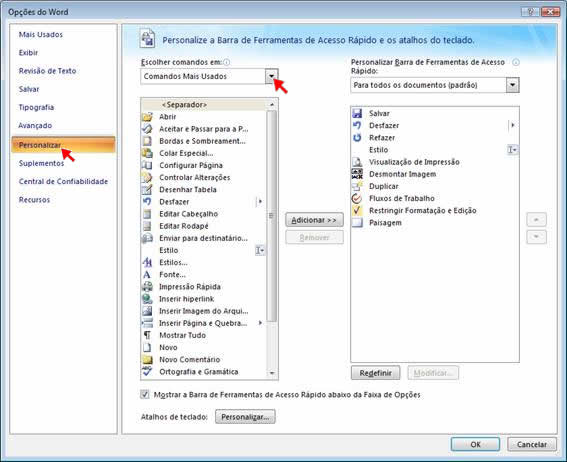Viewport: 567px width, 462px height.
Task: Click the move down arrow button
Action: (536, 237)
